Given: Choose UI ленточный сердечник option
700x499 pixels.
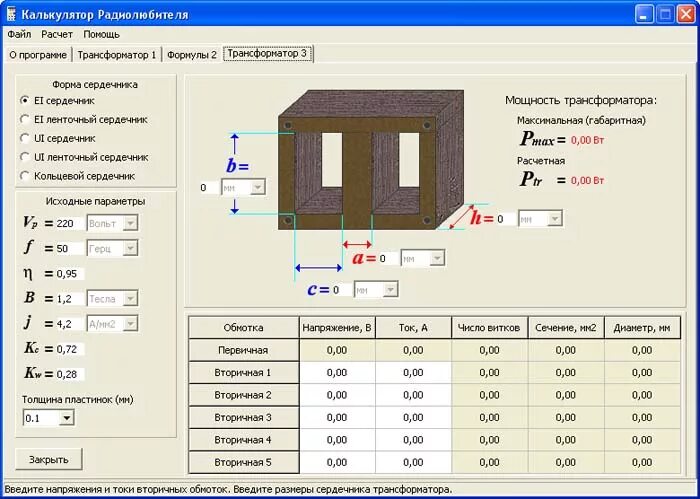Looking at the screenshot, I should coord(84,157).
